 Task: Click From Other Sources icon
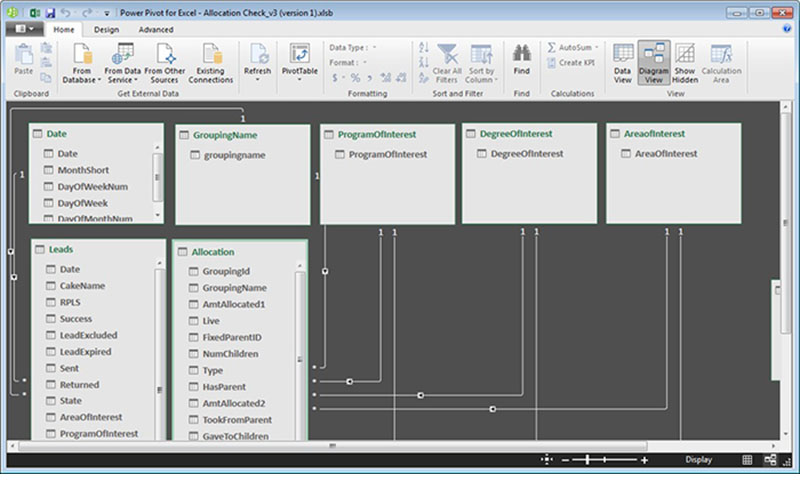tap(165, 54)
